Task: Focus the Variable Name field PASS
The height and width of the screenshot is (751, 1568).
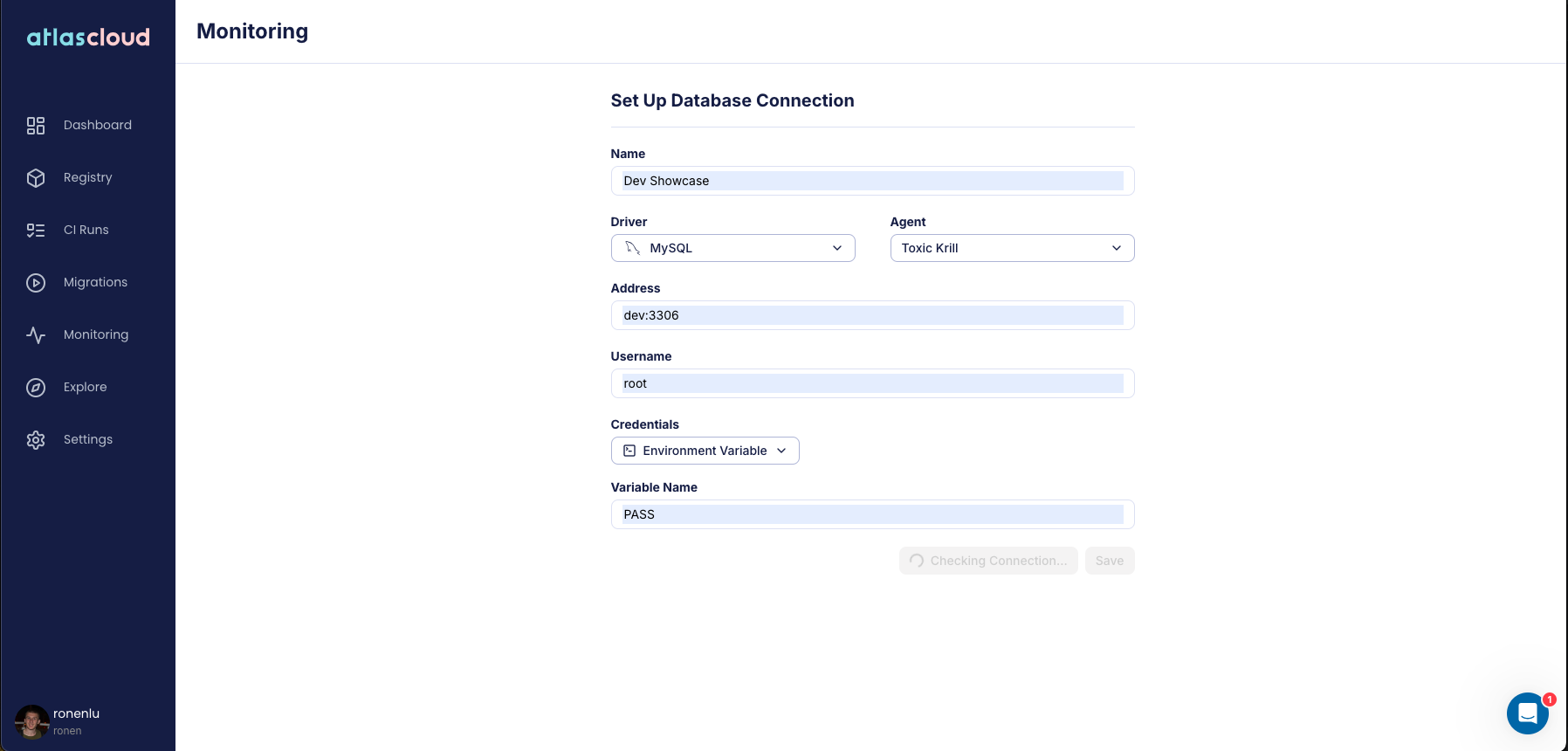Action: [x=873, y=514]
